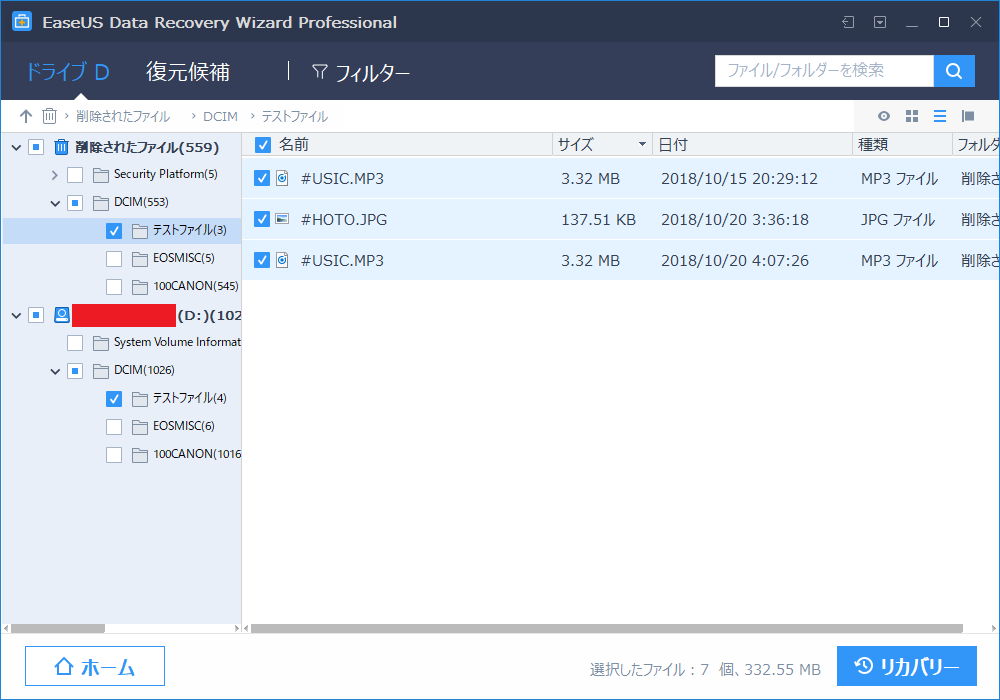Click the DCIM(553) folder icon
Viewport: 1000px width, 700px height.
pyautogui.click(x=100, y=203)
